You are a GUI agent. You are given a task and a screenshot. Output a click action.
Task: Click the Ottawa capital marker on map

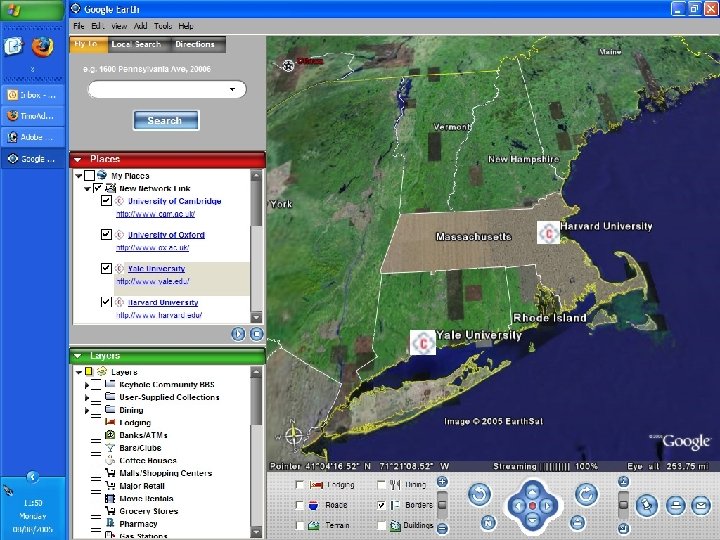pos(288,66)
